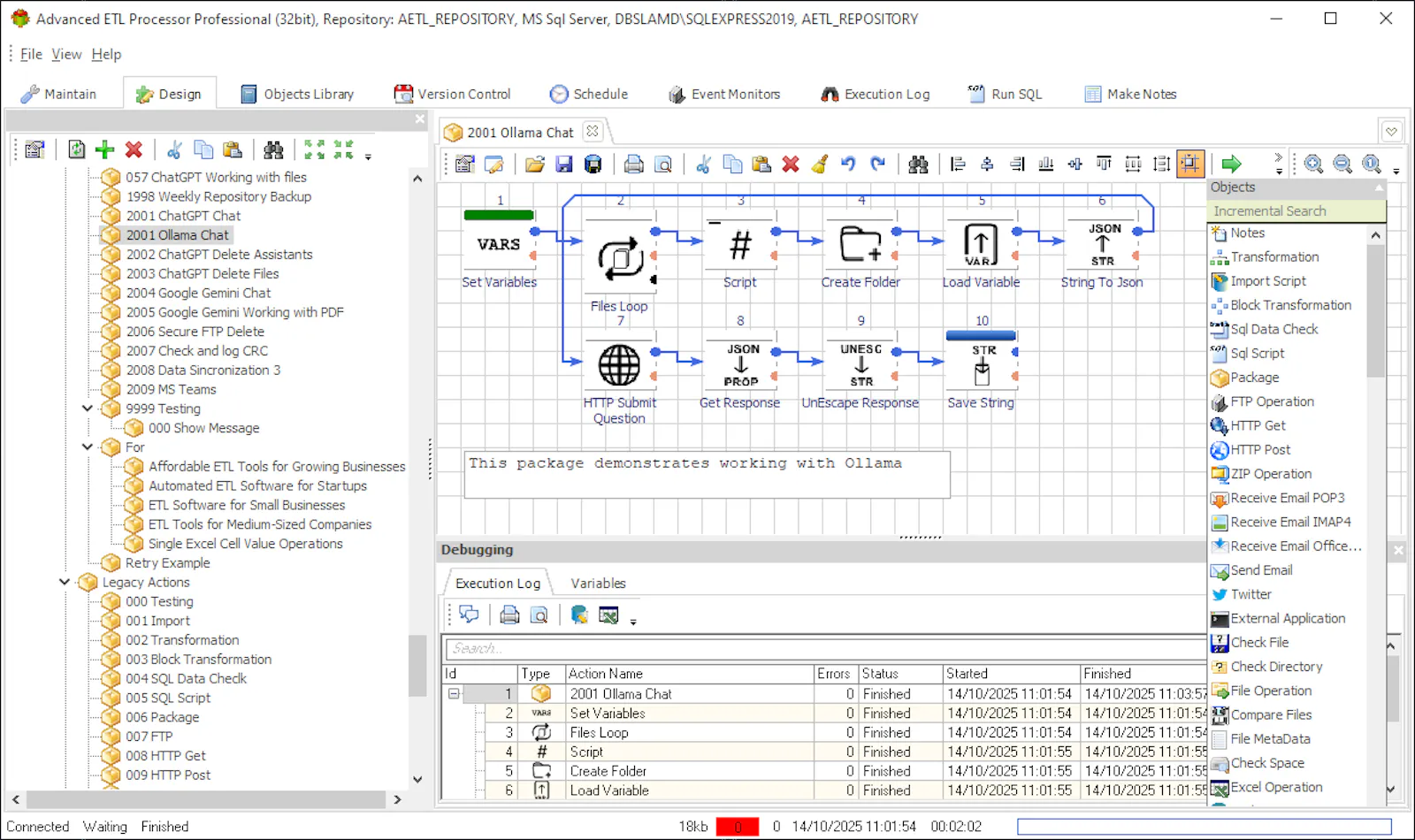The height and width of the screenshot is (840, 1415).
Task: Click speech bubbles icon in execution log toolbar
Action: [x=469, y=615]
